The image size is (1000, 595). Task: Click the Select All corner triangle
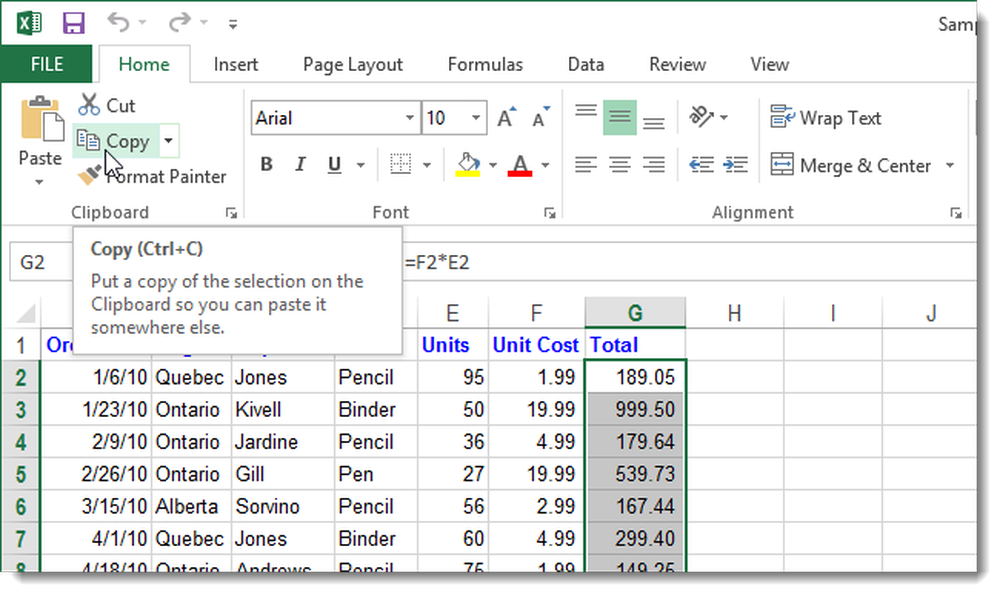(26, 313)
